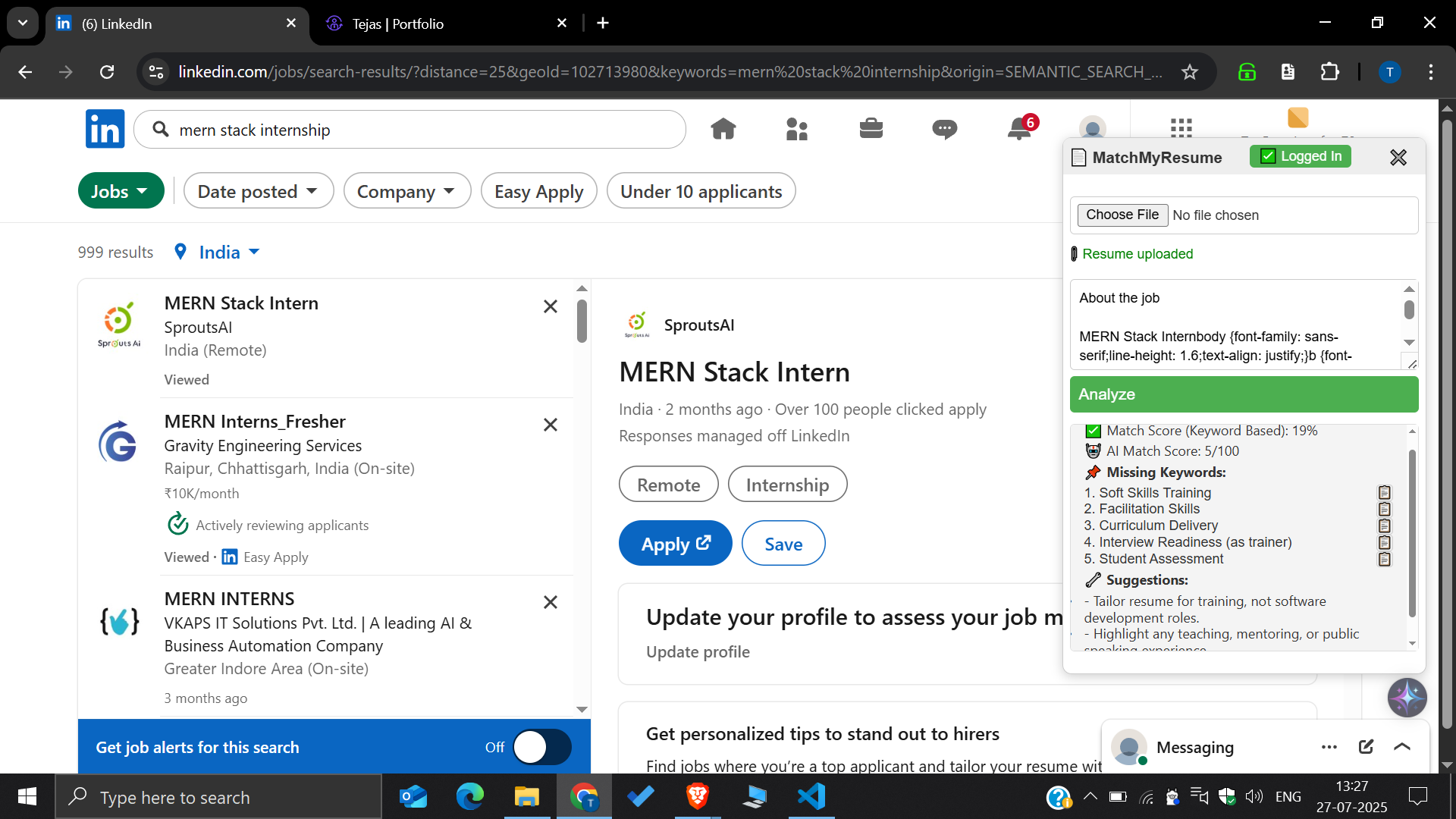
Task: Toggle the Easy Apply filter
Action: [538, 190]
